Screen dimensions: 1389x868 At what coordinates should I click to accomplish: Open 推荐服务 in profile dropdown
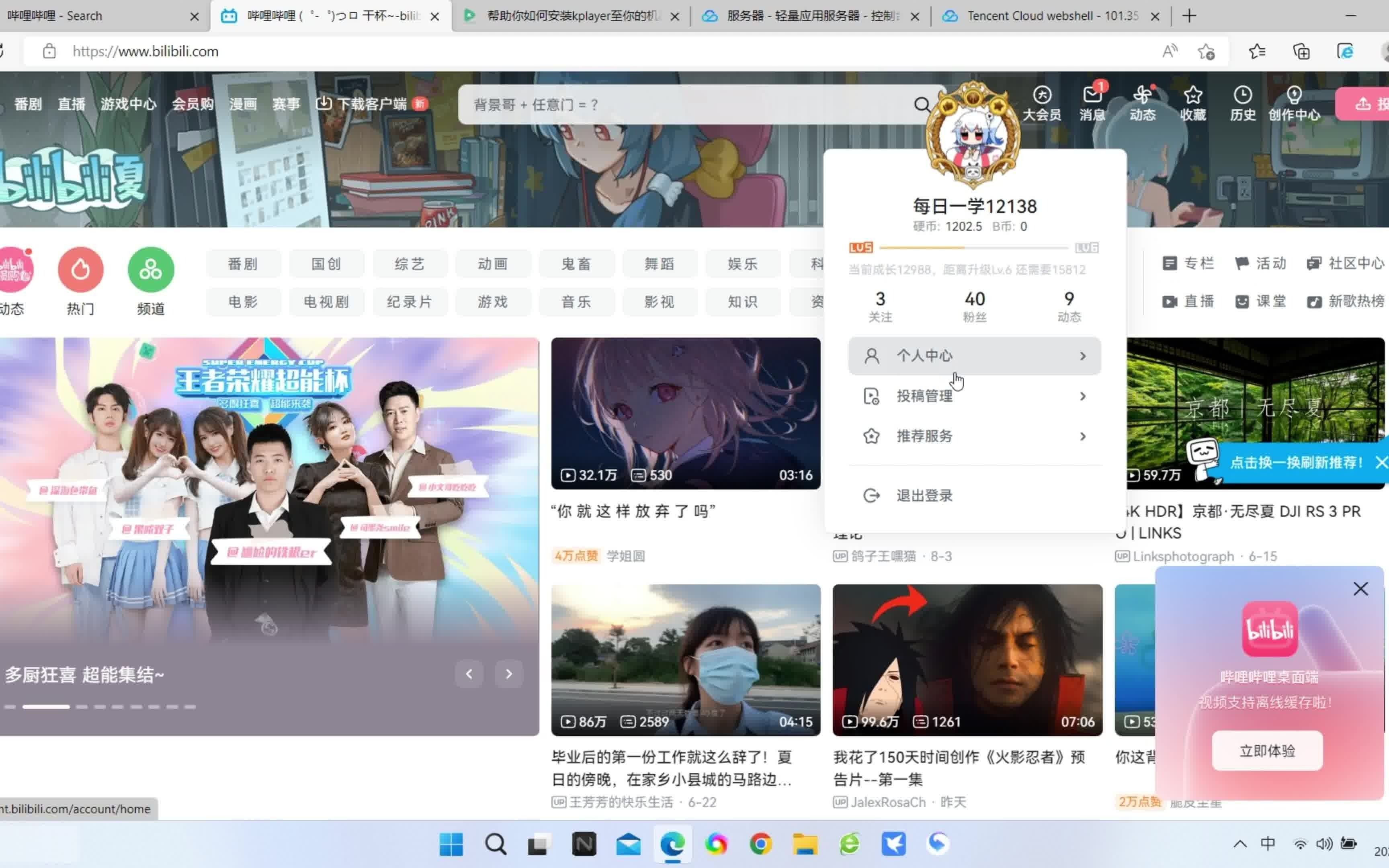[974, 436]
